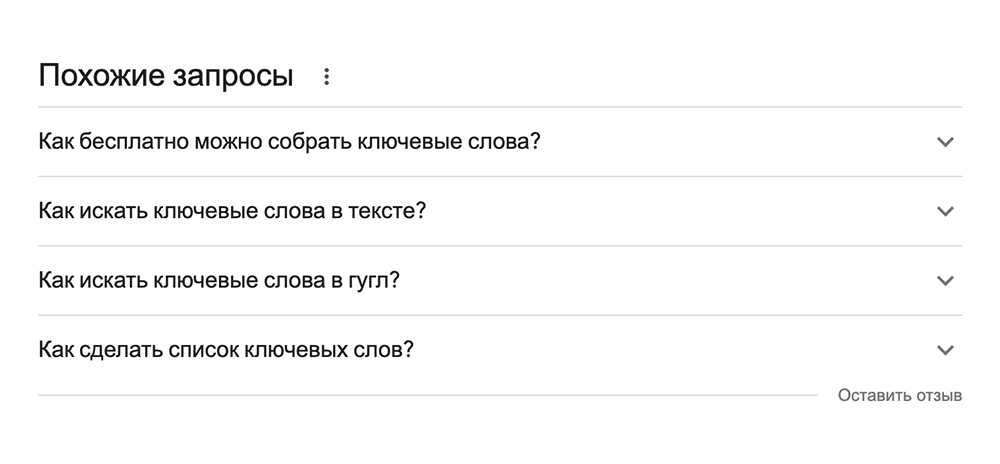1000x464 pixels.
Task: Click the 'Оставить отзыв' feedback link
Action: 900,395
